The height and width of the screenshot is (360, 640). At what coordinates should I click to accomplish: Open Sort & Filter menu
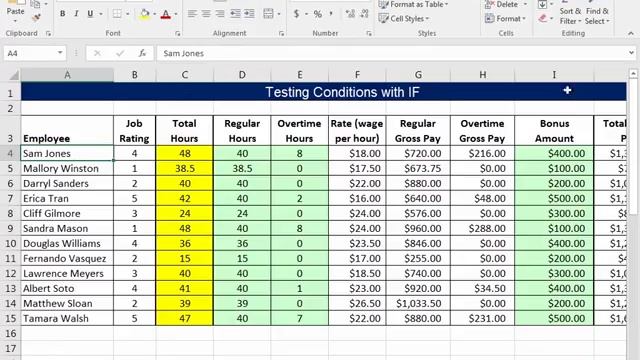(x=570, y=16)
